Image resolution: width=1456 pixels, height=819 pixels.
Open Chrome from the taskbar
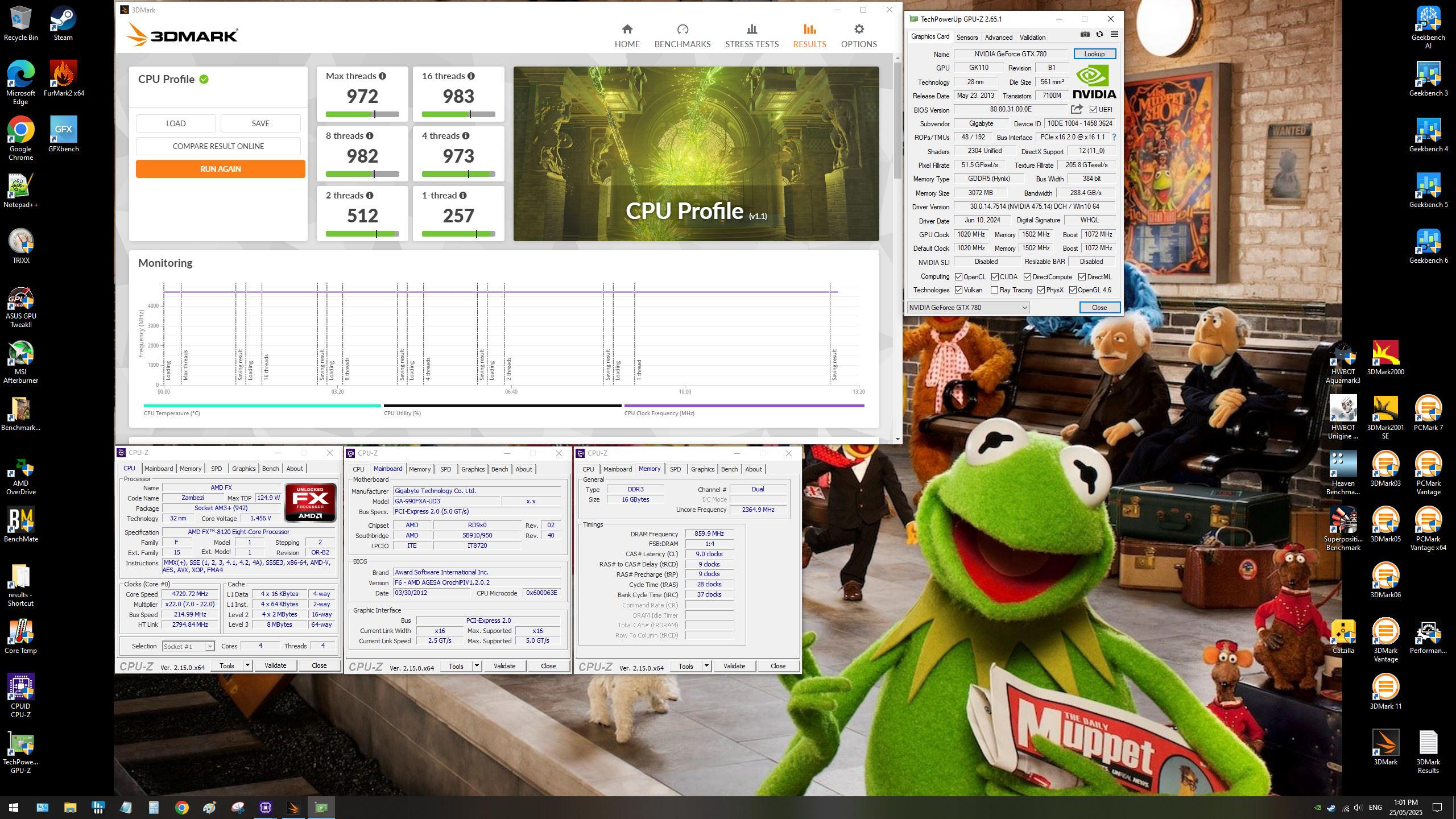coord(181,808)
